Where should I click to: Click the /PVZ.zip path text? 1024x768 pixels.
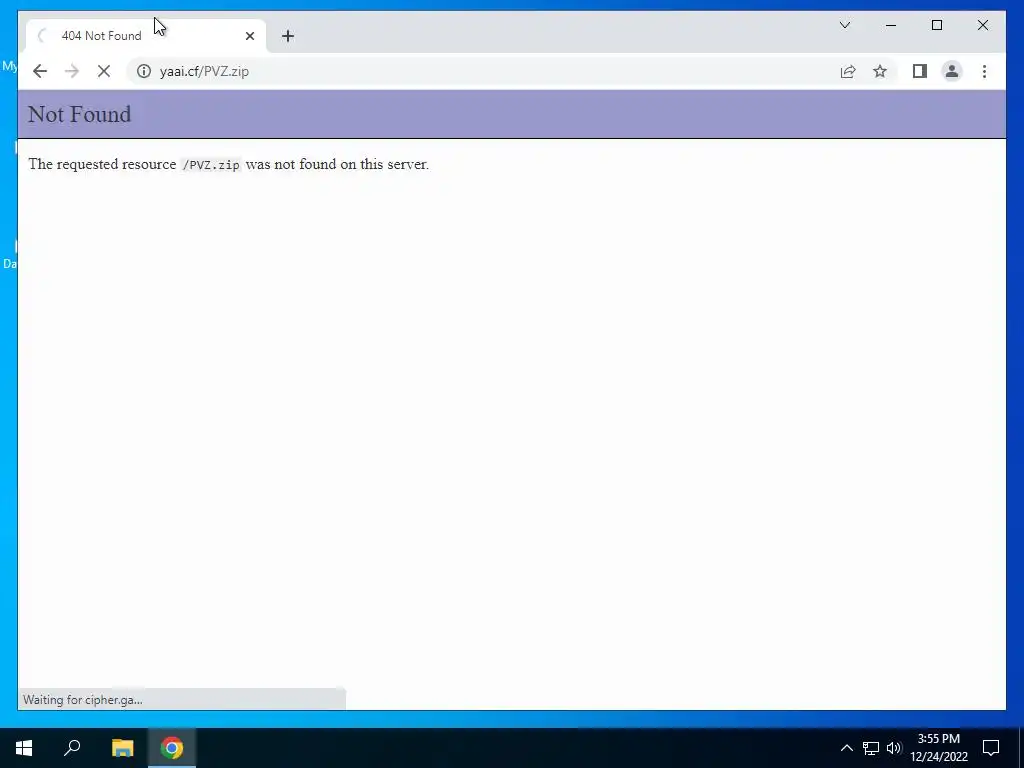211,165
